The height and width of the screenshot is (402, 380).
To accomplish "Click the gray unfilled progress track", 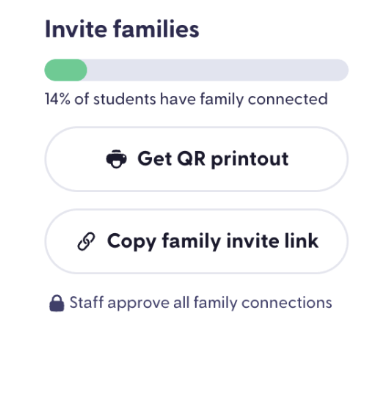I will tap(218, 70).
